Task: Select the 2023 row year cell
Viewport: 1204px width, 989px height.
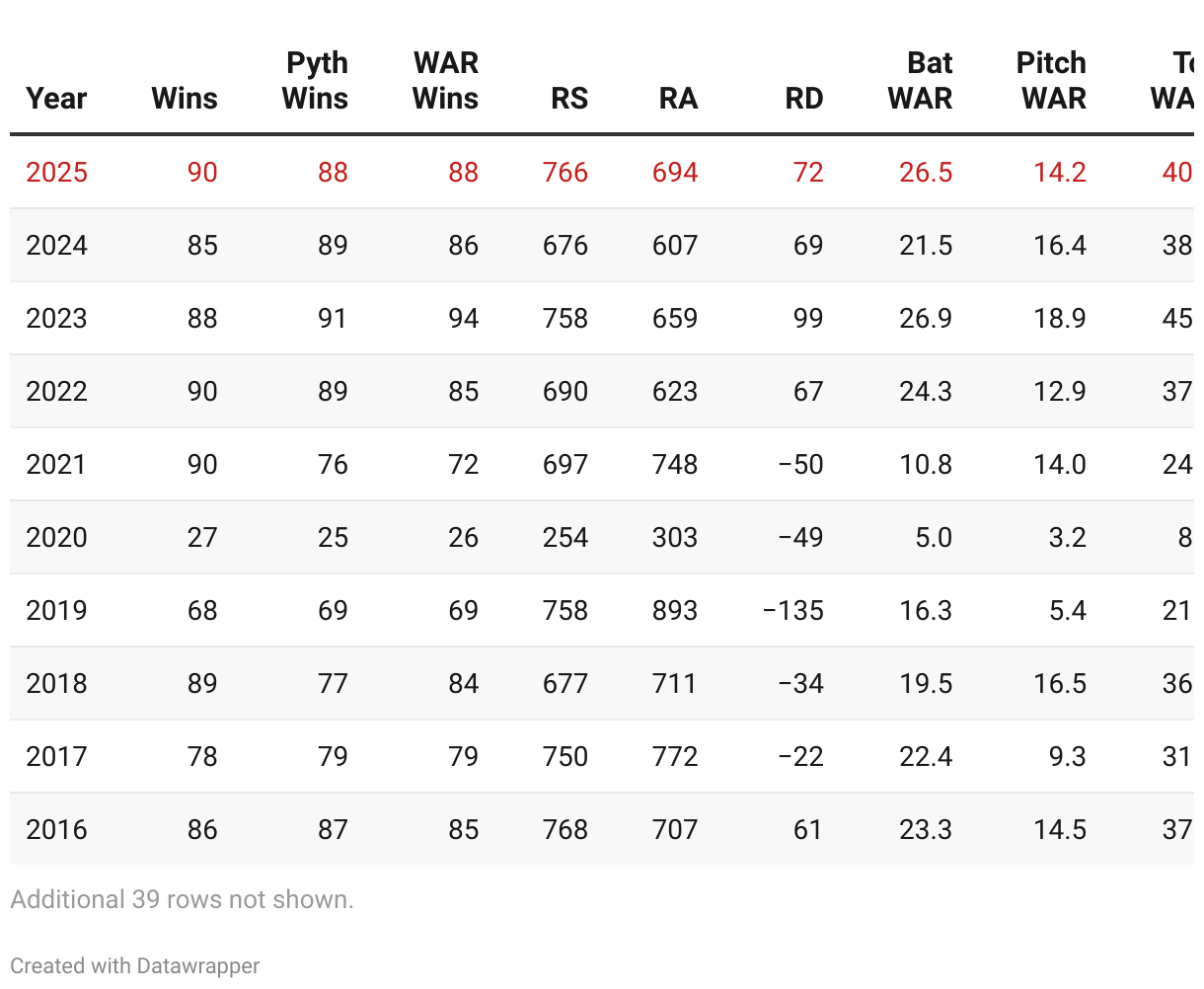Action: (56, 318)
